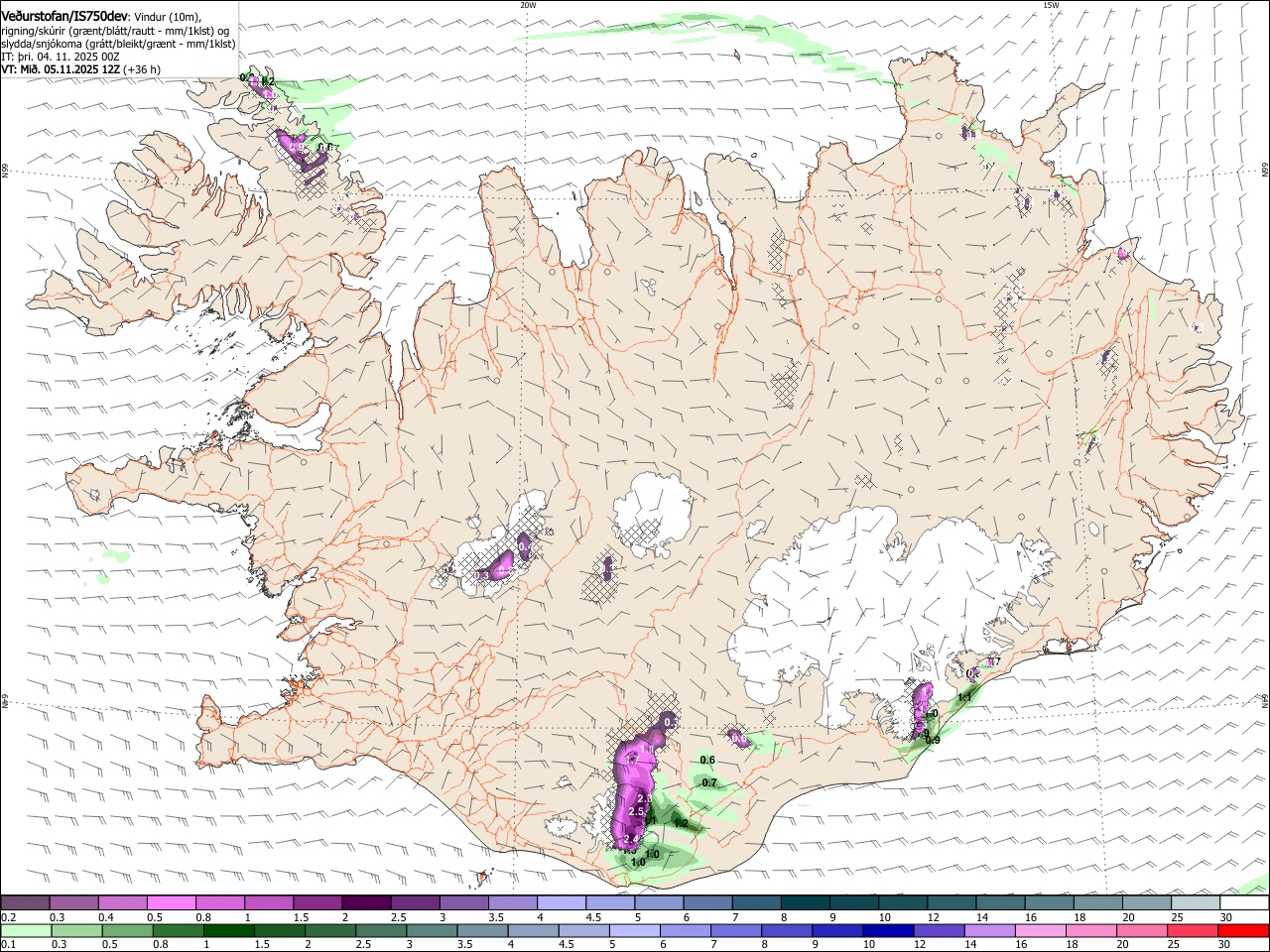
Task: Click the 0.2 label in the upper legend row
Action: (10, 917)
